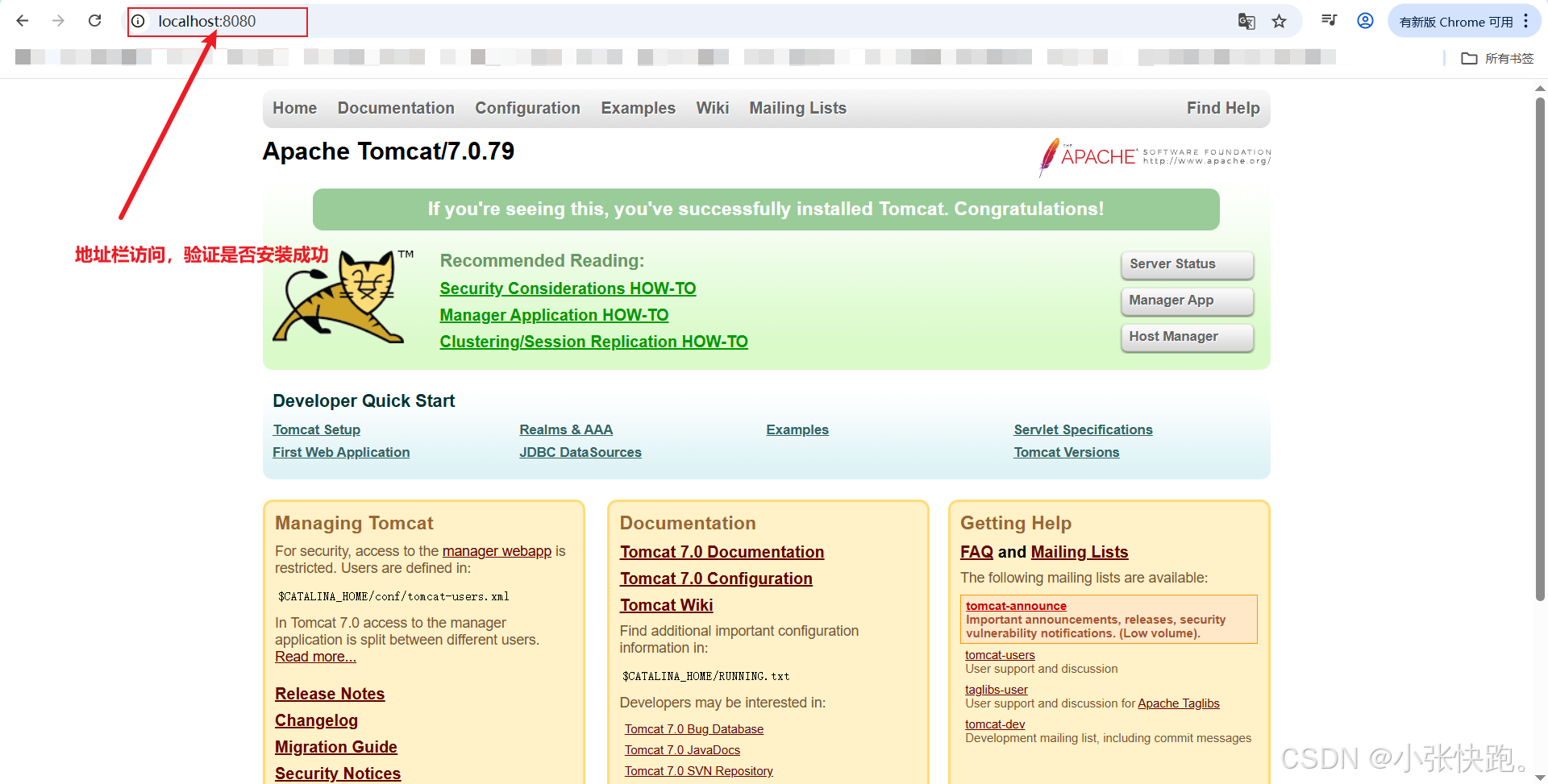Open the Home menu item
The image size is (1548, 784).
click(294, 108)
